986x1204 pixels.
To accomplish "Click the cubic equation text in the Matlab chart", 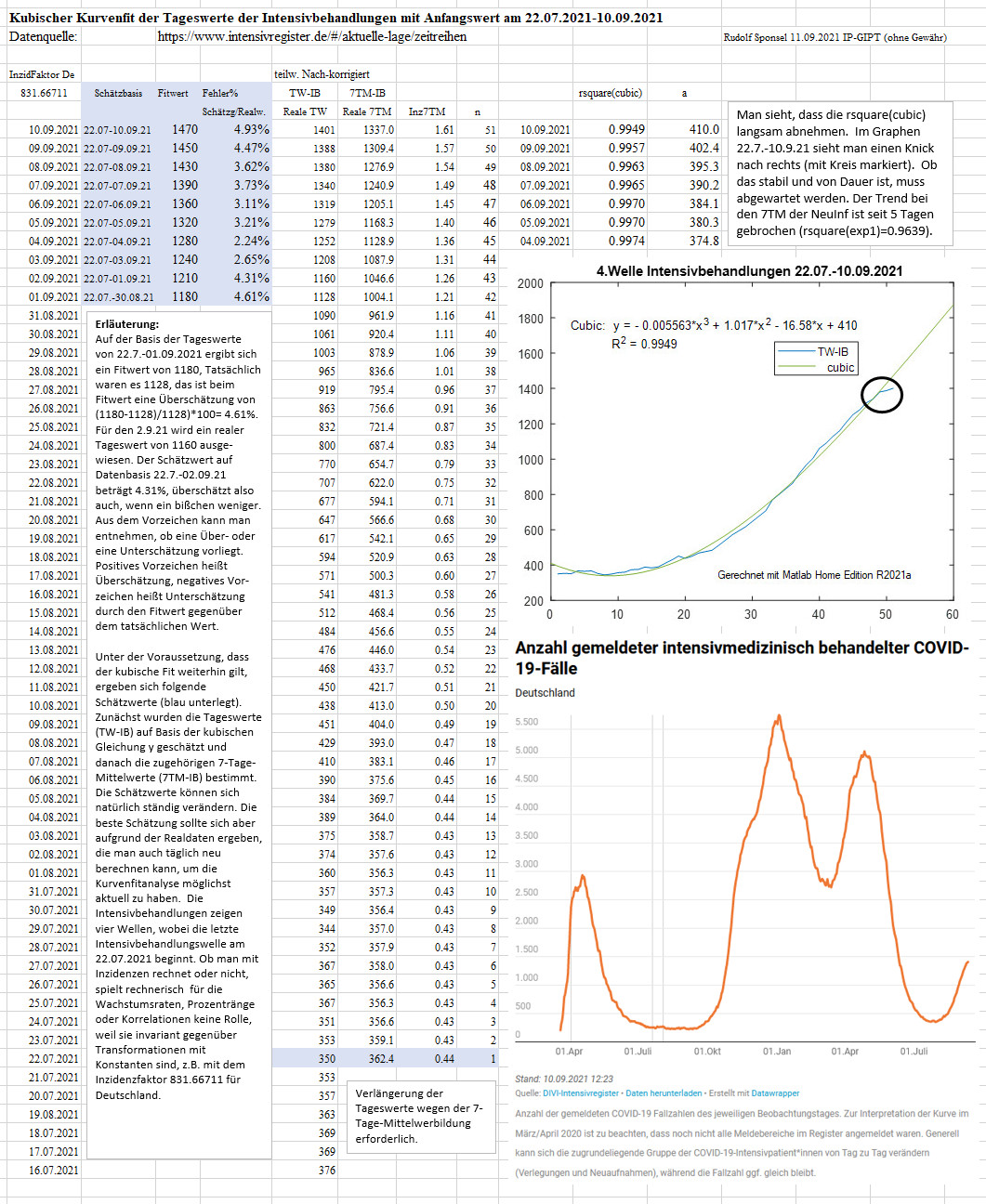I will point(714,325).
